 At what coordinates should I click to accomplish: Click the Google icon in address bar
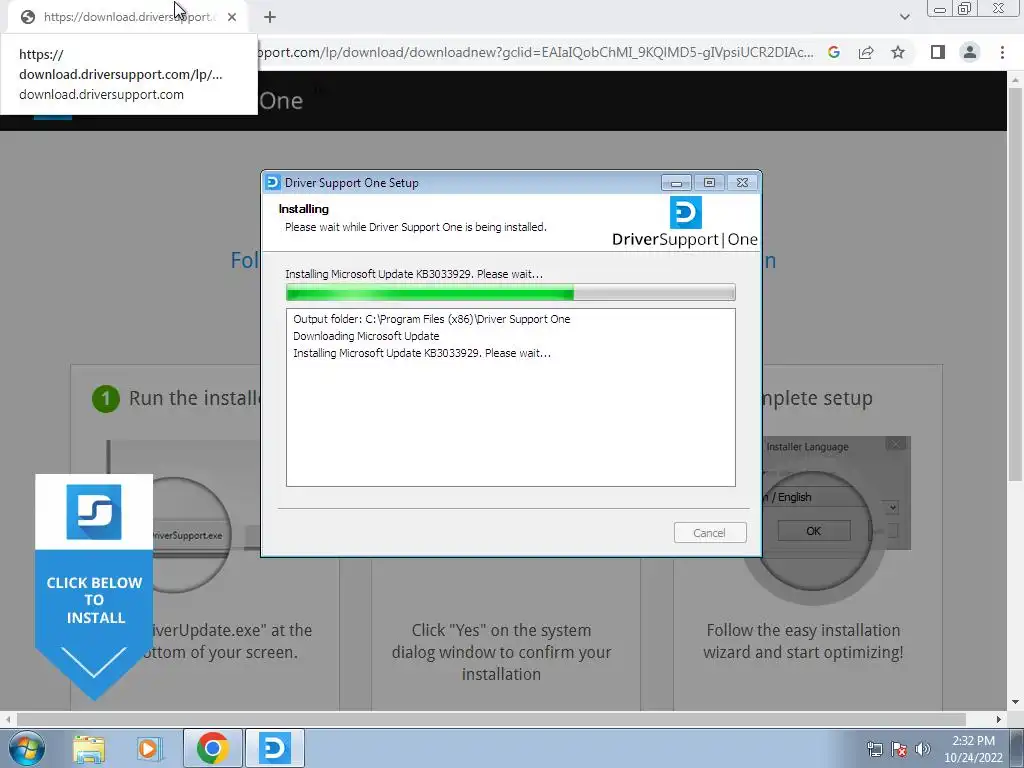(834, 52)
